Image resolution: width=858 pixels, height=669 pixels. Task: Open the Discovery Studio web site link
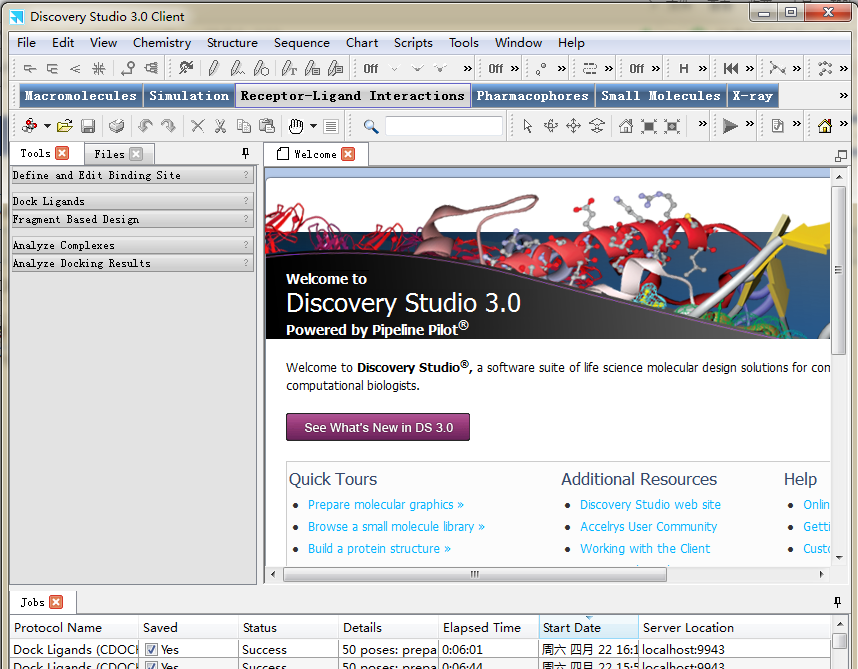pyautogui.click(x=650, y=505)
